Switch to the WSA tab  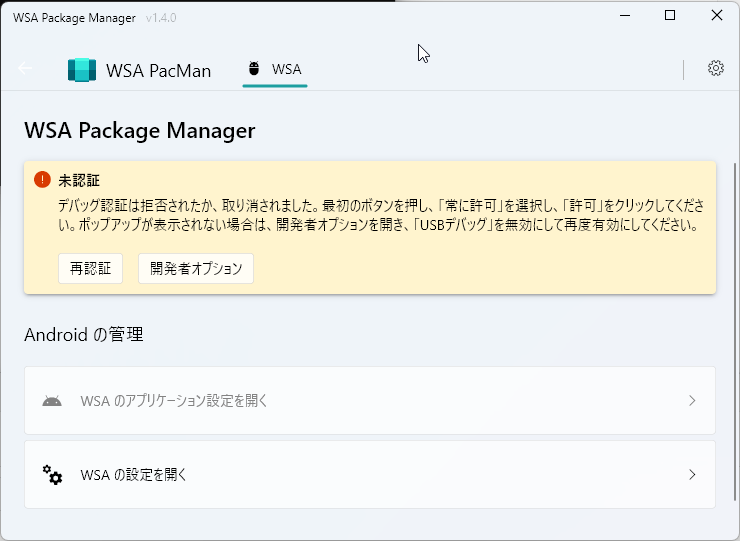pyautogui.click(x=275, y=70)
